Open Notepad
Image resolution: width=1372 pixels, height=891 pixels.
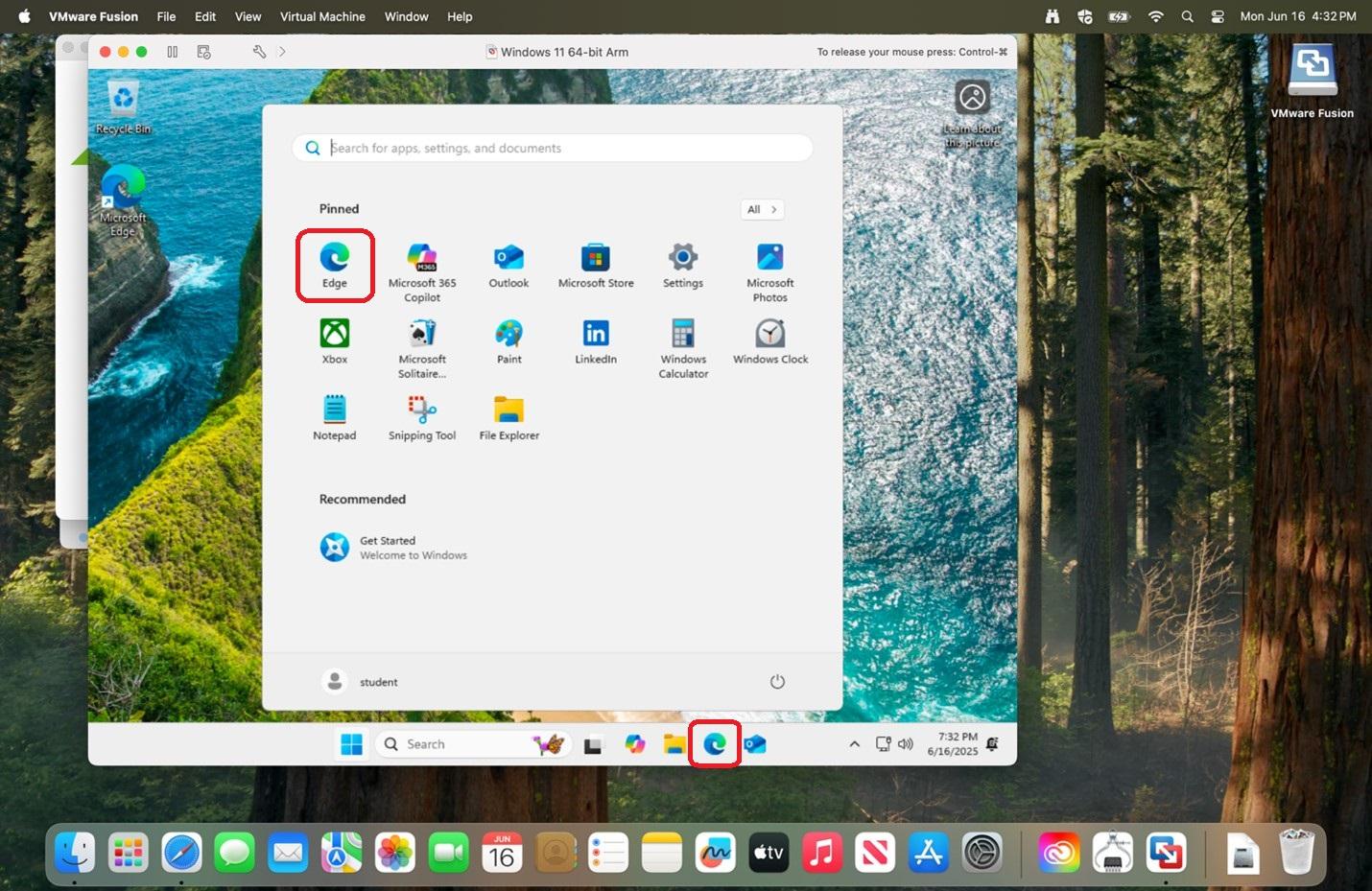coord(335,417)
